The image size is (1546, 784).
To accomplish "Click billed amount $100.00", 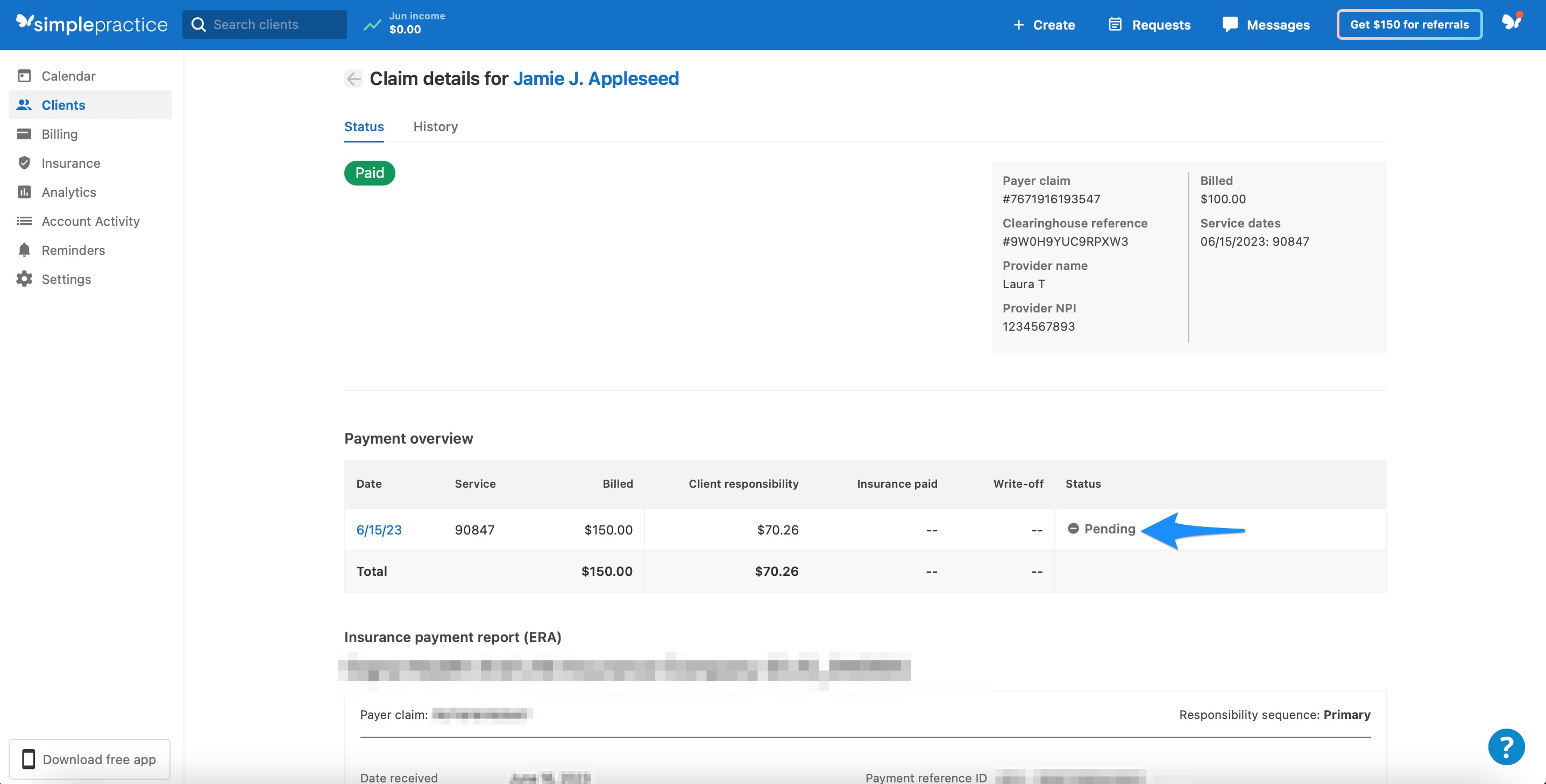I will coord(1223,198).
